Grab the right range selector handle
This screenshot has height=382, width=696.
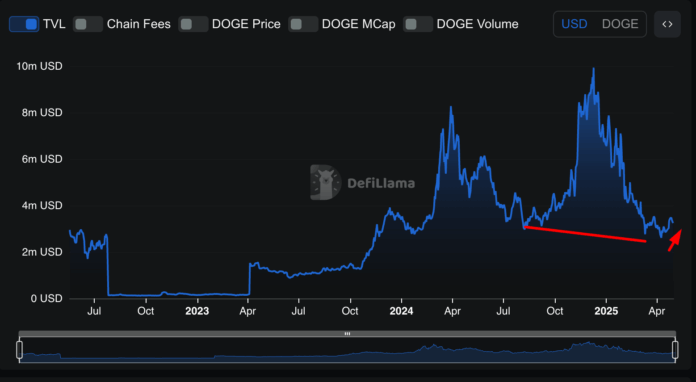tap(675, 350)
